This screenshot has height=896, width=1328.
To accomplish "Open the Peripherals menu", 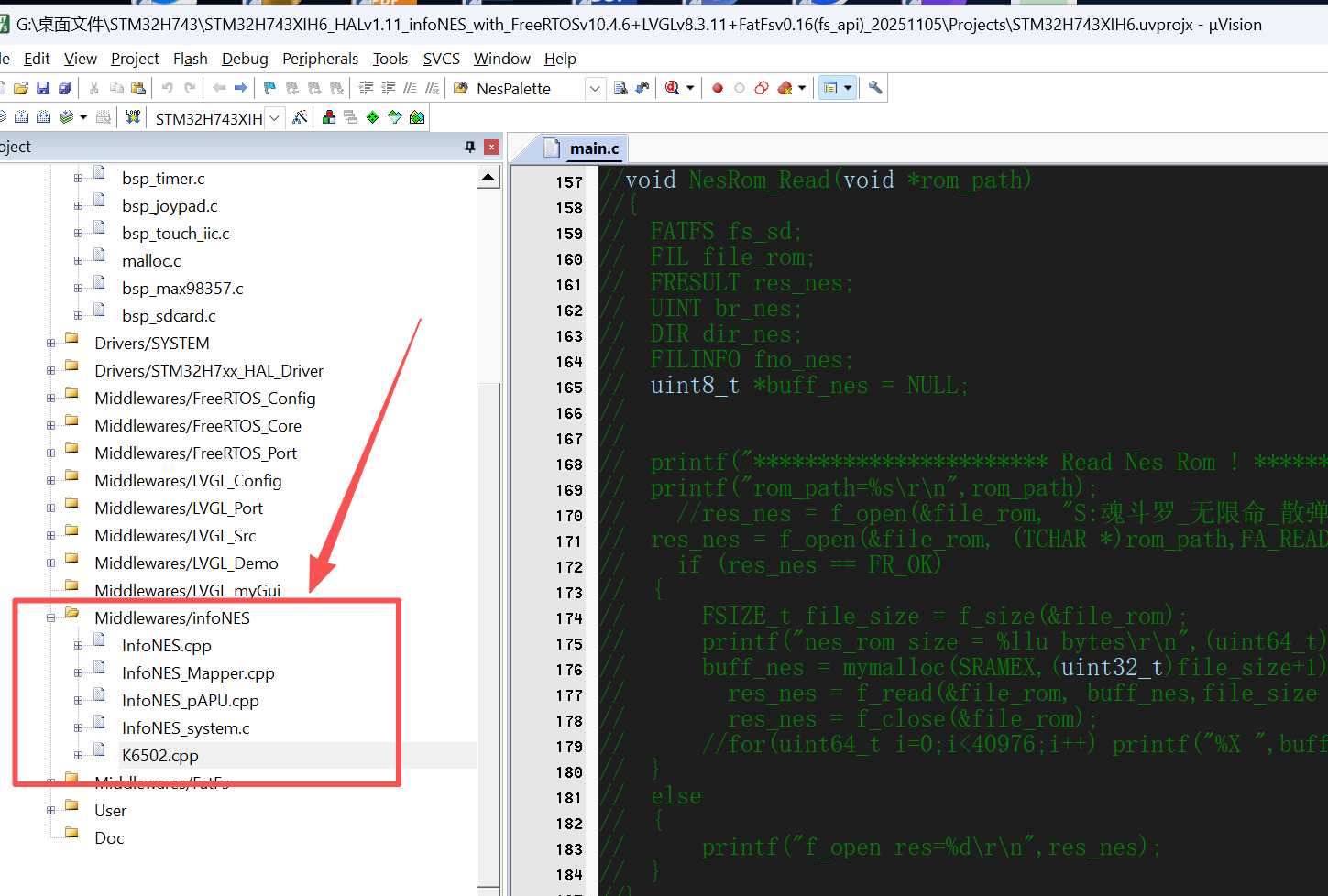I will (320, 59).
